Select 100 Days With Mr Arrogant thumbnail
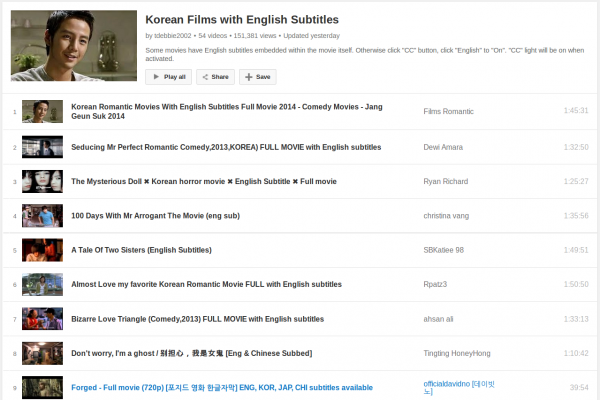This screenshot has height=400, width=600. (x=43, y=216)
